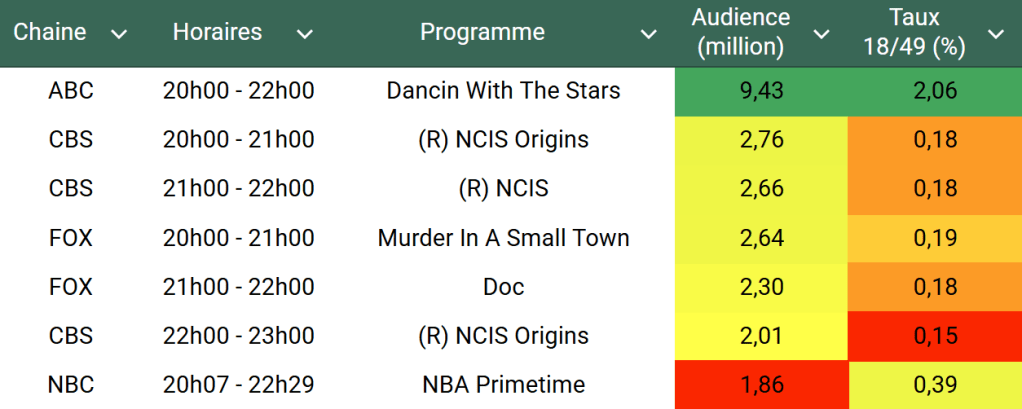Click the 22h00 - 23h00 time cell

238,335
